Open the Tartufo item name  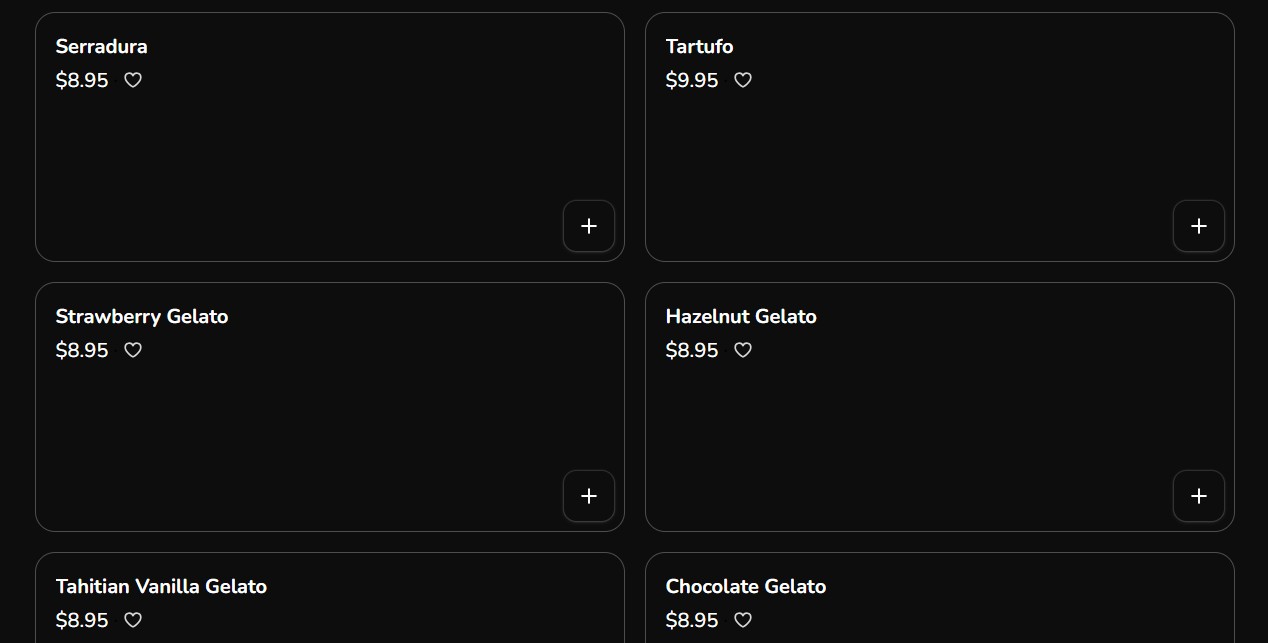[x=699, y=46]
